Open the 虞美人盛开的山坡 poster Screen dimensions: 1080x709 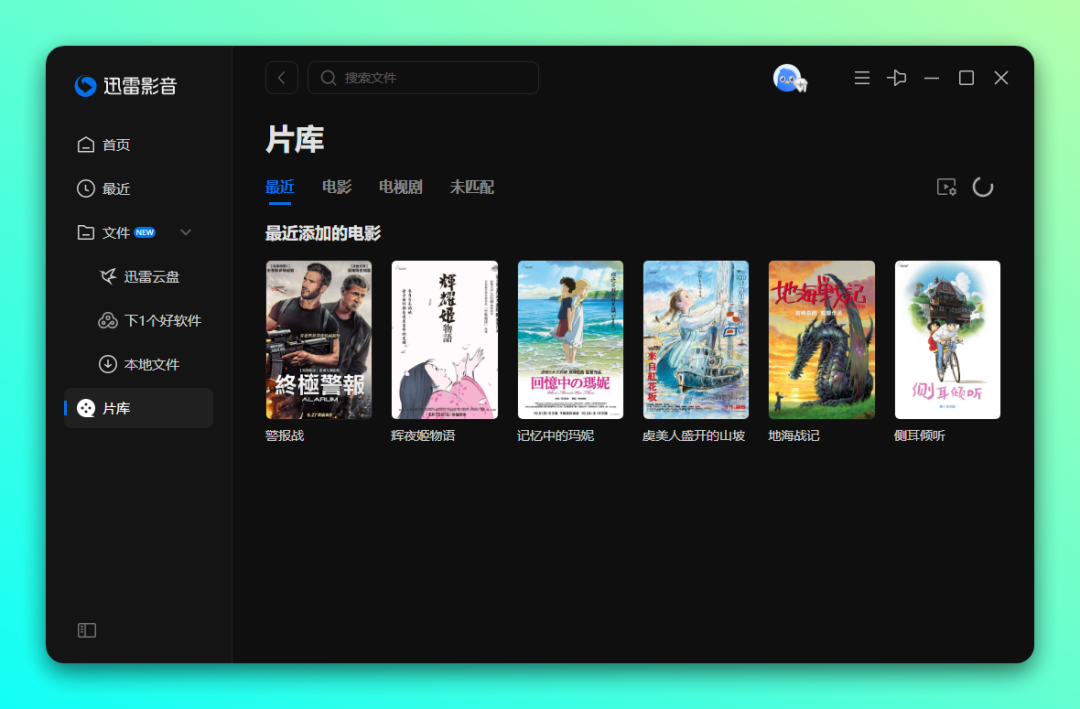click(x=696, y=340)
